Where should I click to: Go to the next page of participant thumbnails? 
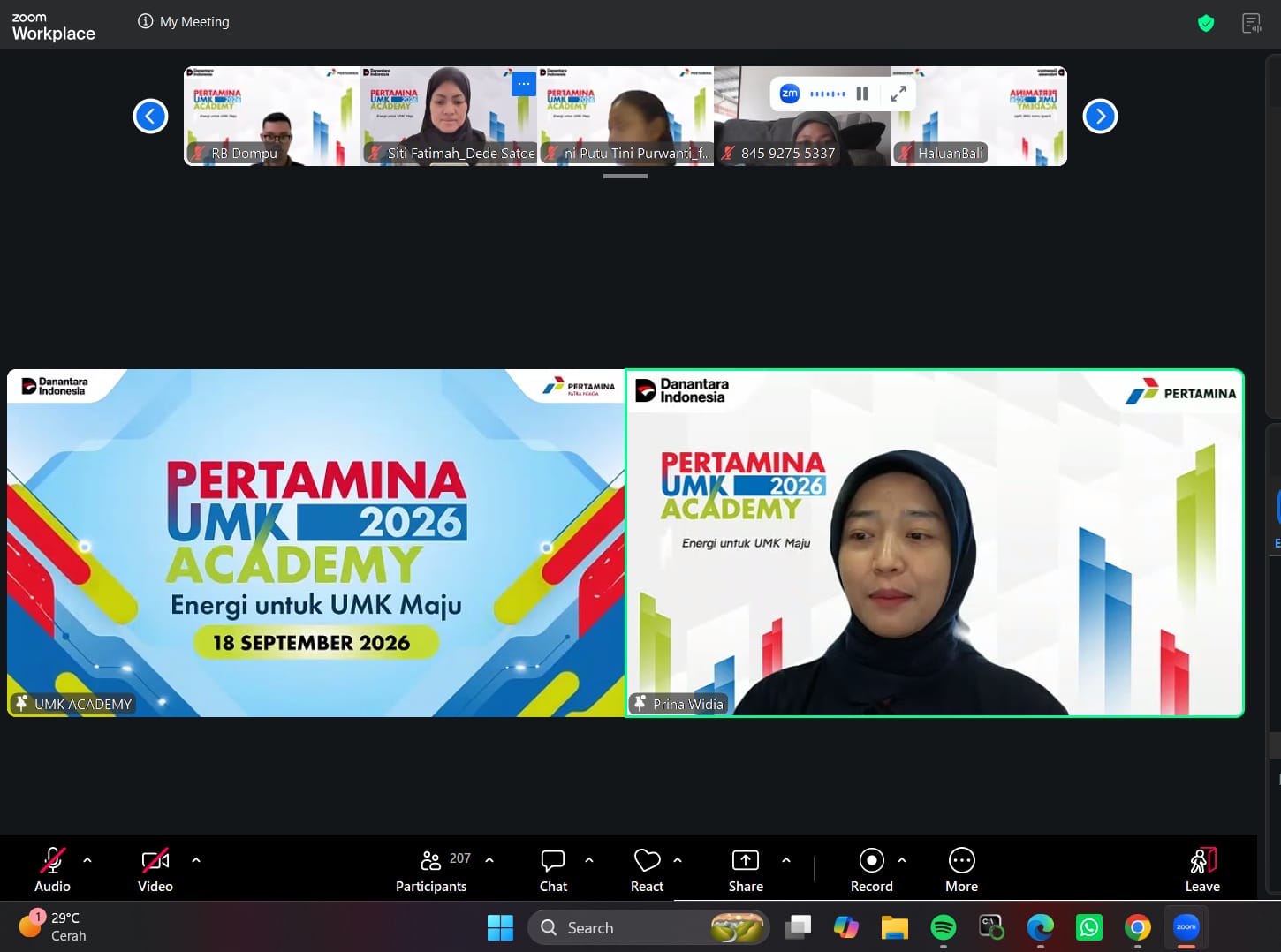click(1100, 116)
